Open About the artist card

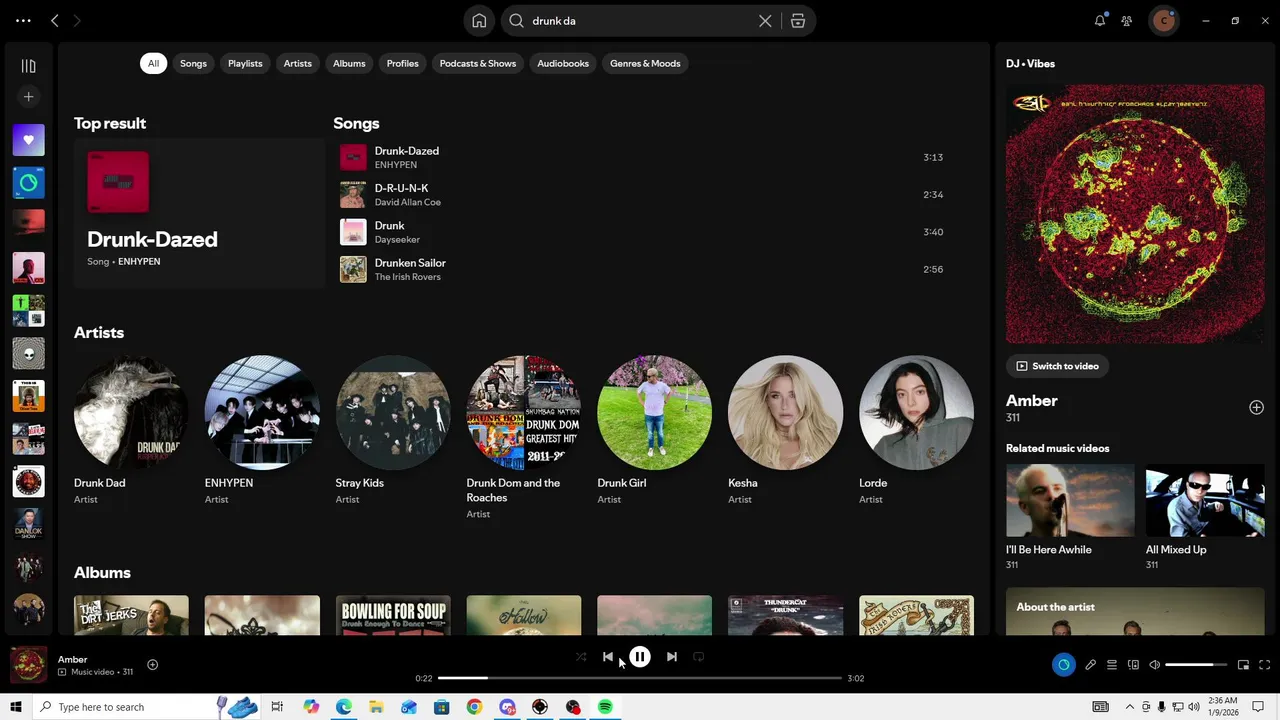pos(1135,611)
